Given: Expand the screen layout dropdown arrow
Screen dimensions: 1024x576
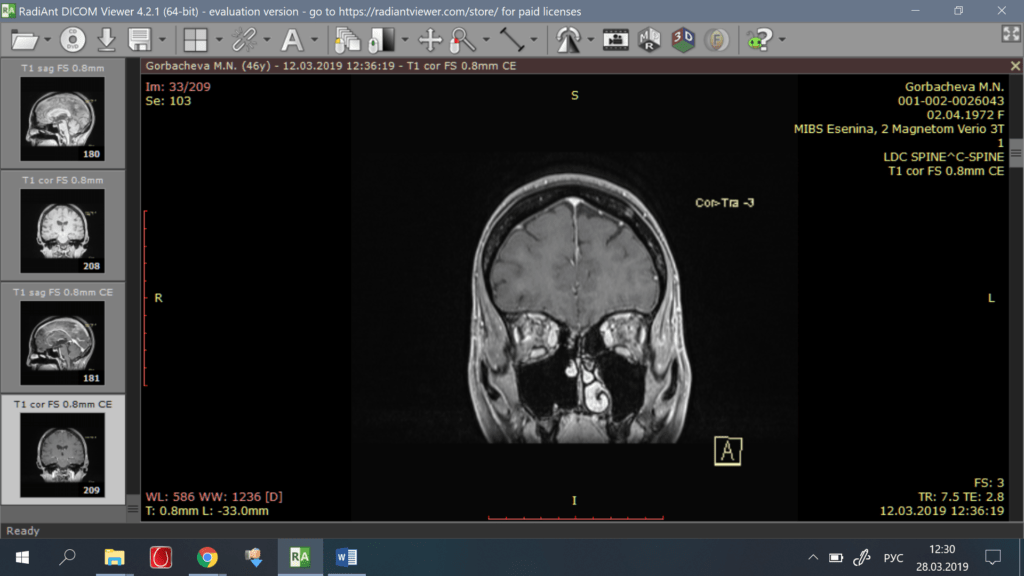Looking at the screenshot, I should [219, 40].
